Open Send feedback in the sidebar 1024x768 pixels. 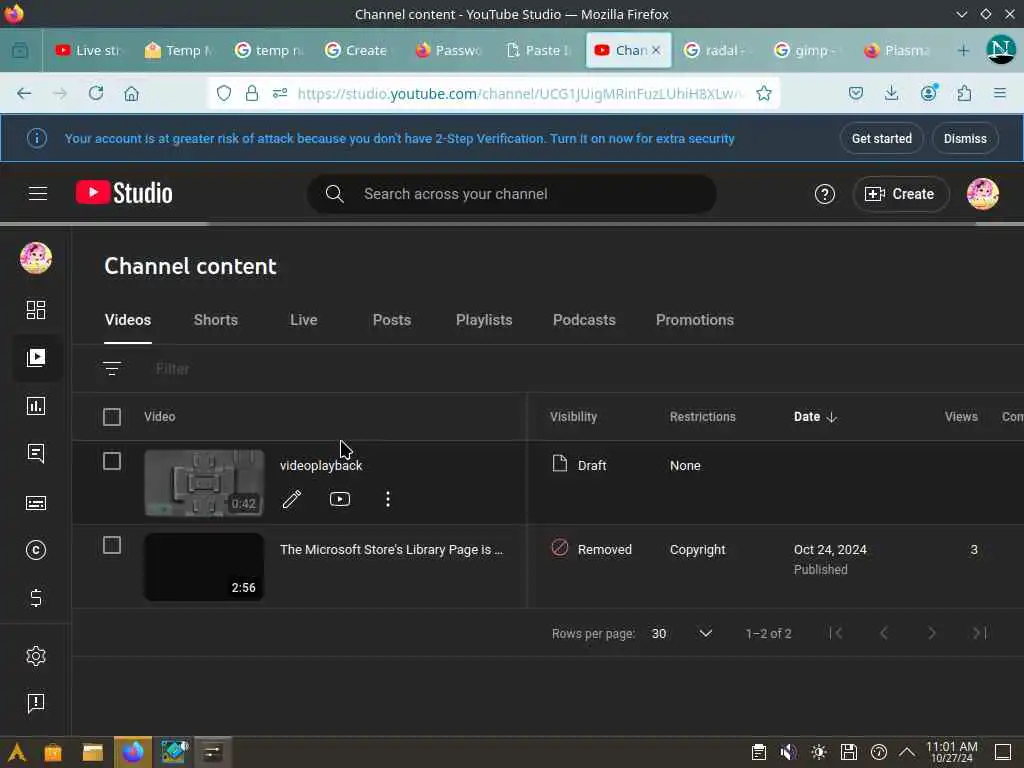click(x=36, y=703)
